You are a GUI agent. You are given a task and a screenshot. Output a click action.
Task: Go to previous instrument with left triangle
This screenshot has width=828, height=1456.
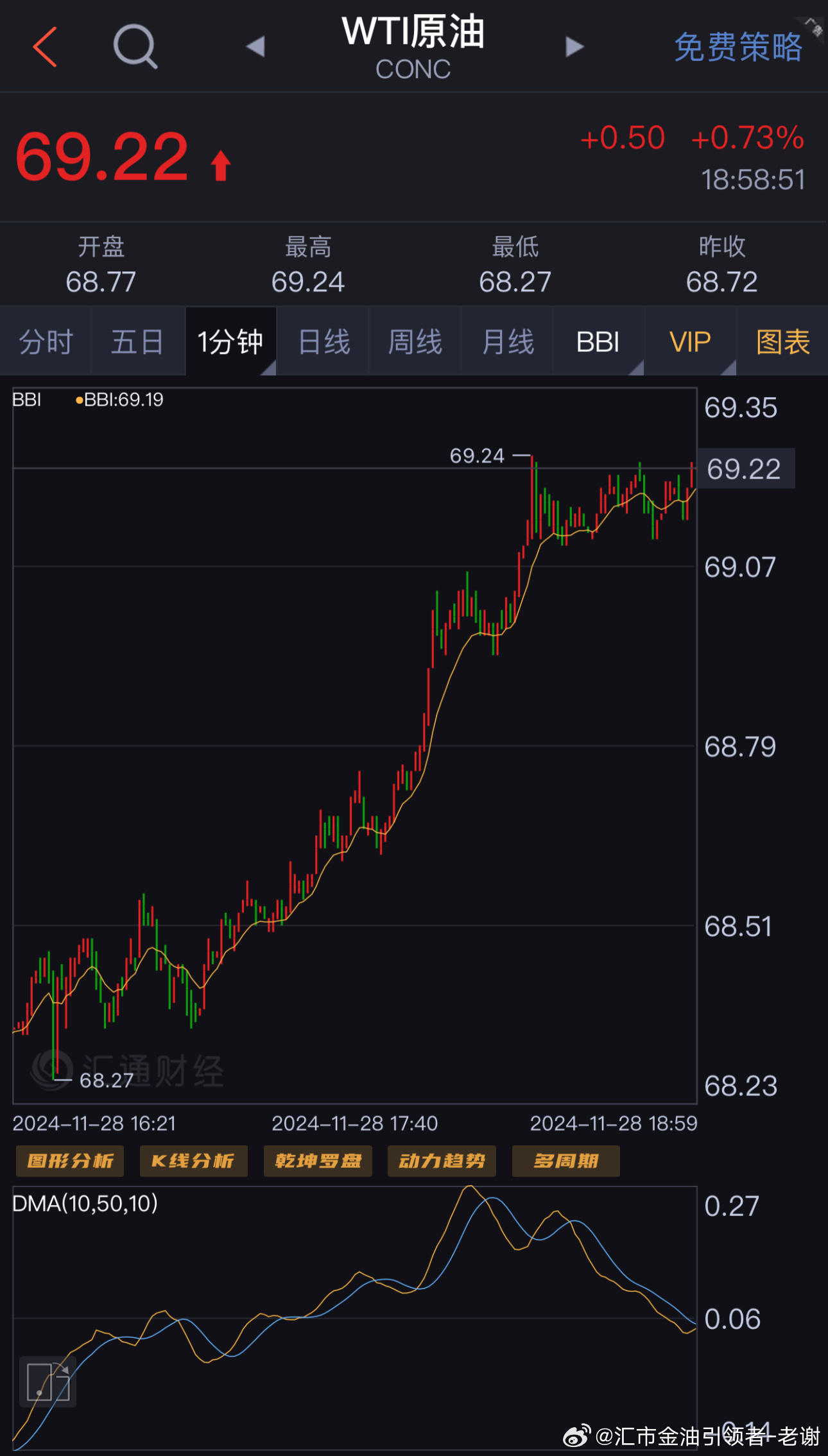[x=255, y=46]
